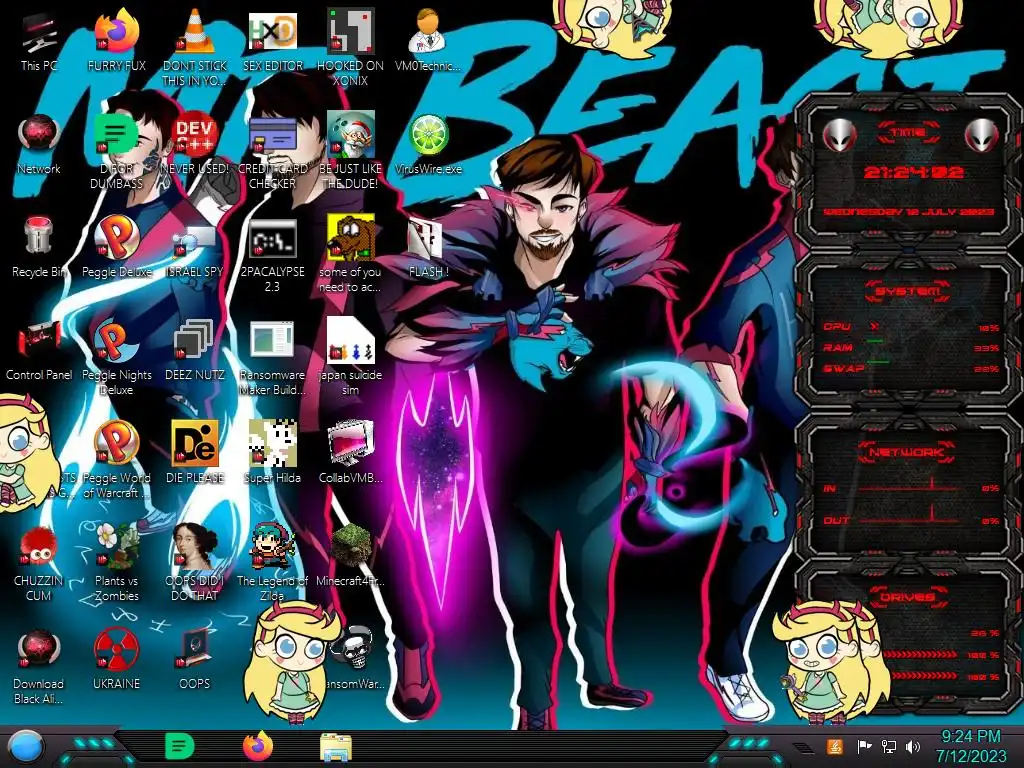
Task: Launch The Legend of Zilda icon
Action: (272, 563)
